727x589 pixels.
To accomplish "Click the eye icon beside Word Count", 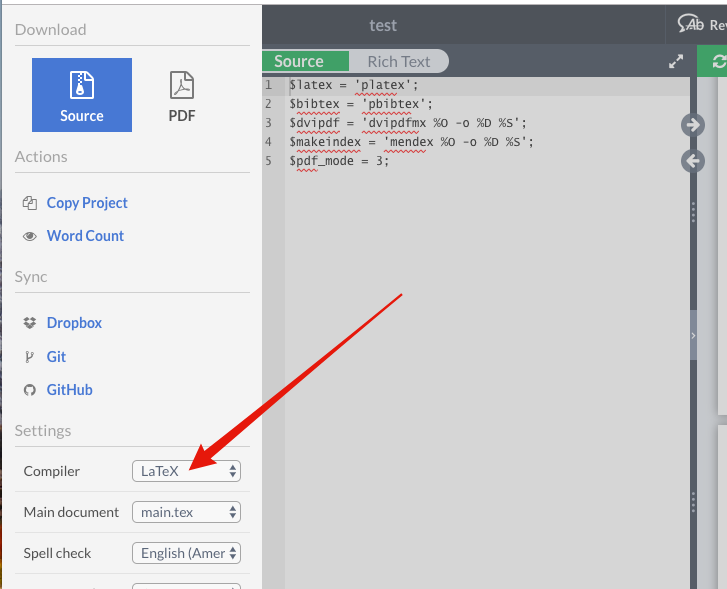I will pos(30,237).
